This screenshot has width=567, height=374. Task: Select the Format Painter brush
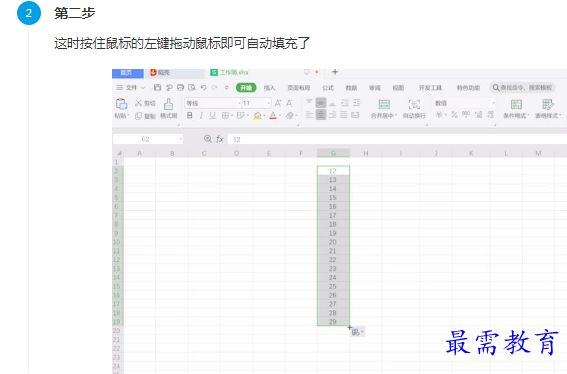pyautogui.click(x=168, y=104)
